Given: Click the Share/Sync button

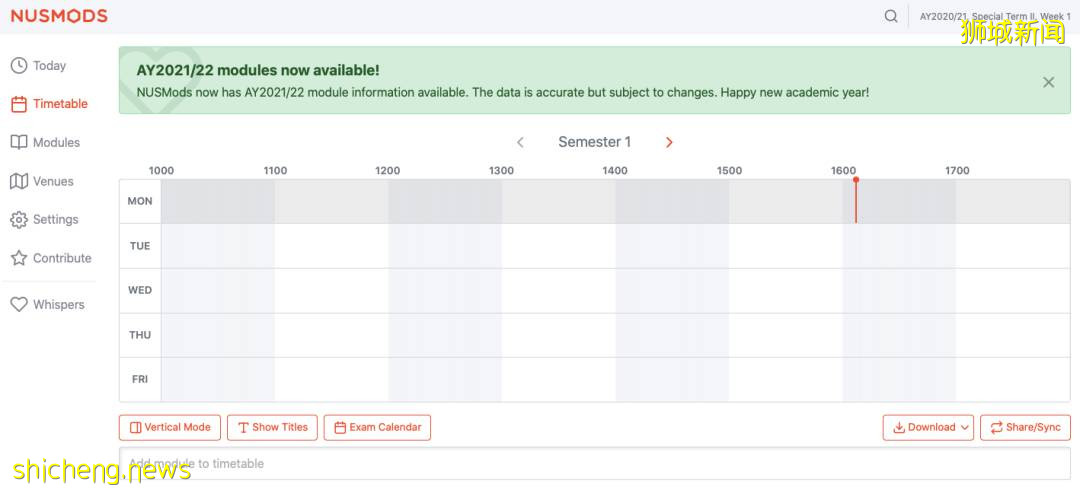Looking at the screenshot, I should pyautogui.click(x=1025, y=427).
